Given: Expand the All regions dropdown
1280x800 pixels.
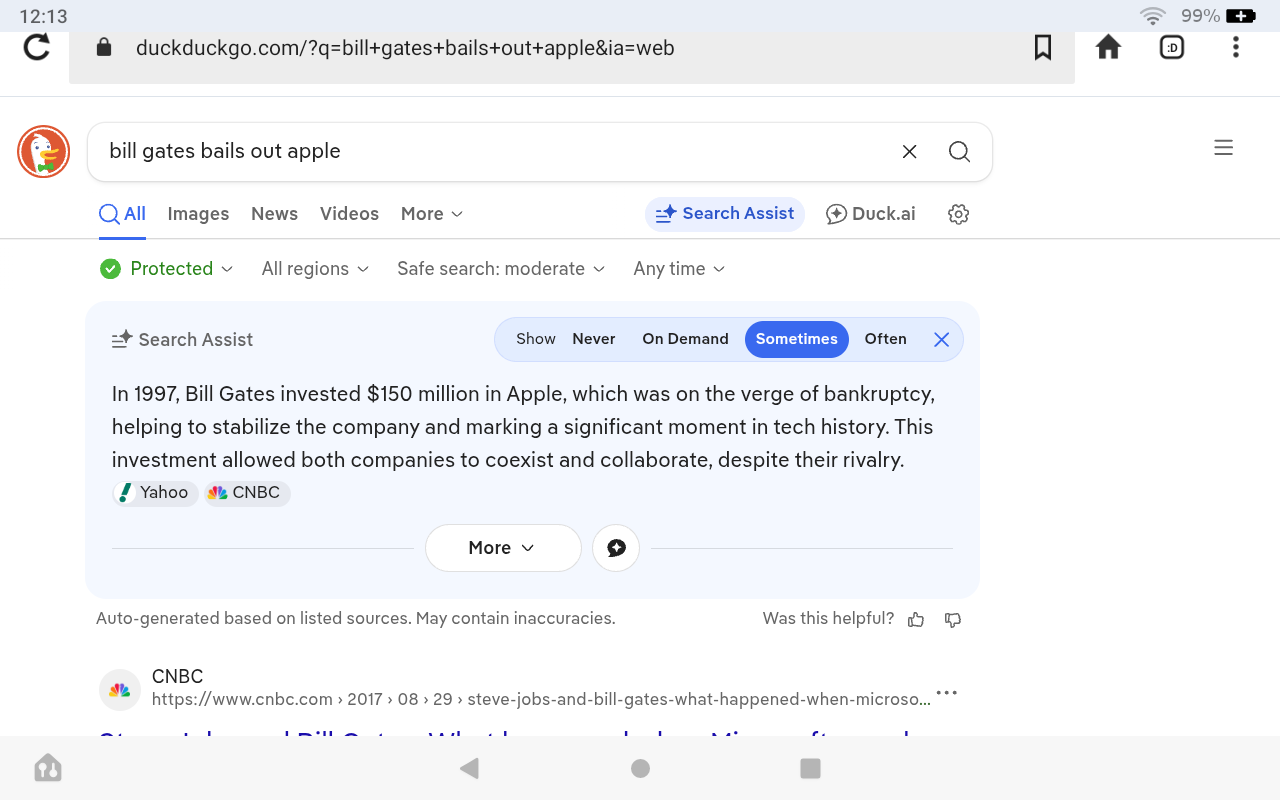Looking at the screenshot, I should tap(315, 269).
